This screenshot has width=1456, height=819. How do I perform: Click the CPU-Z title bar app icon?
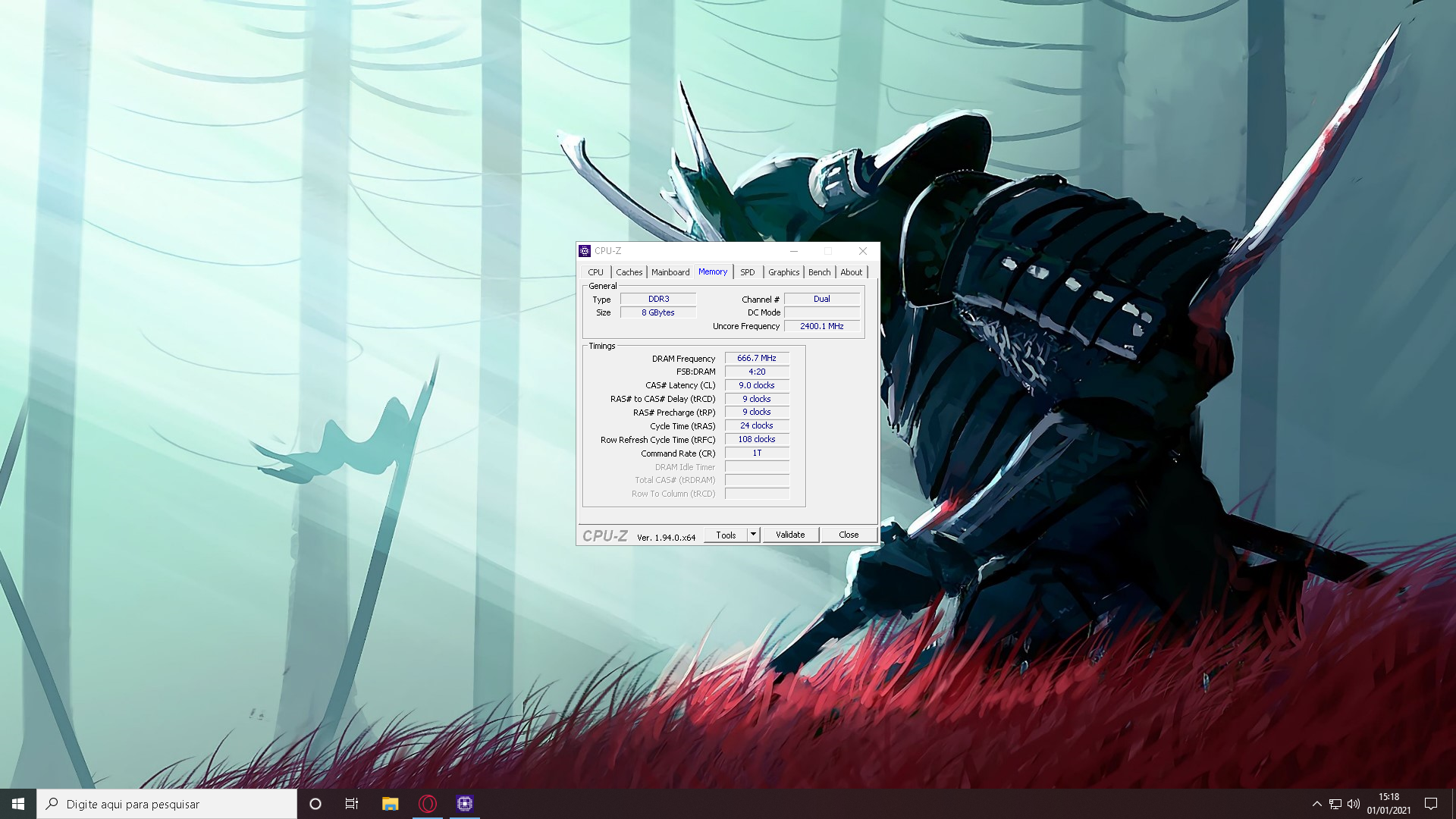coord(584,251)
